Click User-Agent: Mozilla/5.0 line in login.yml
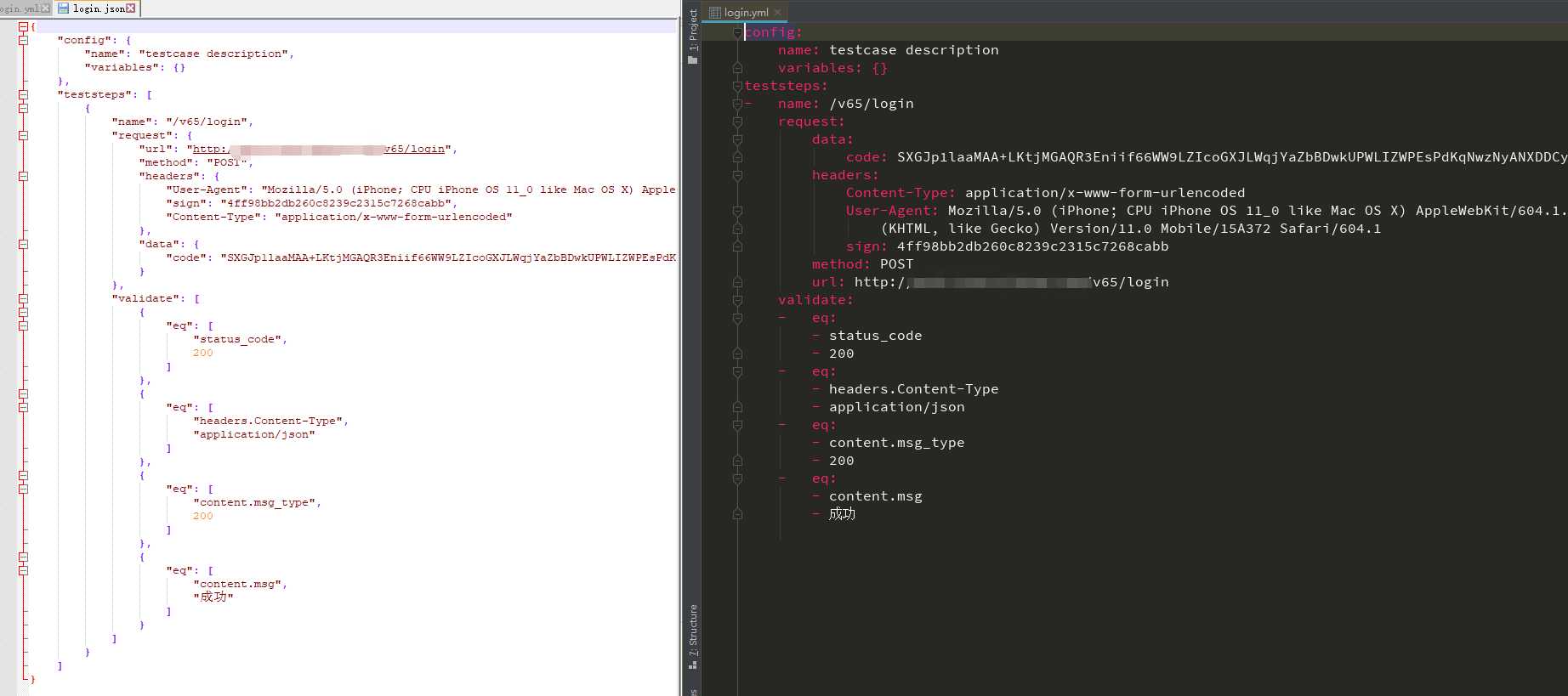 [x=1207, y=211]
